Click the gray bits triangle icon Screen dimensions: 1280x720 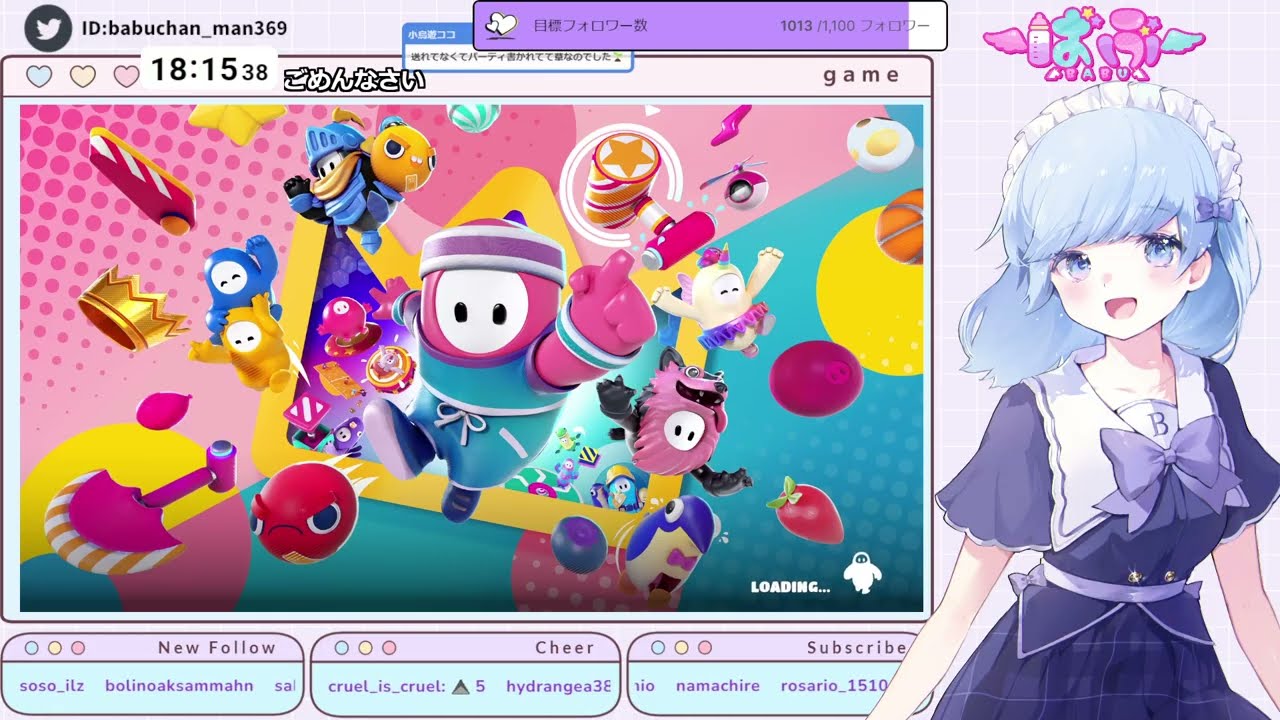pyautogui.click(x=461, y=686)
